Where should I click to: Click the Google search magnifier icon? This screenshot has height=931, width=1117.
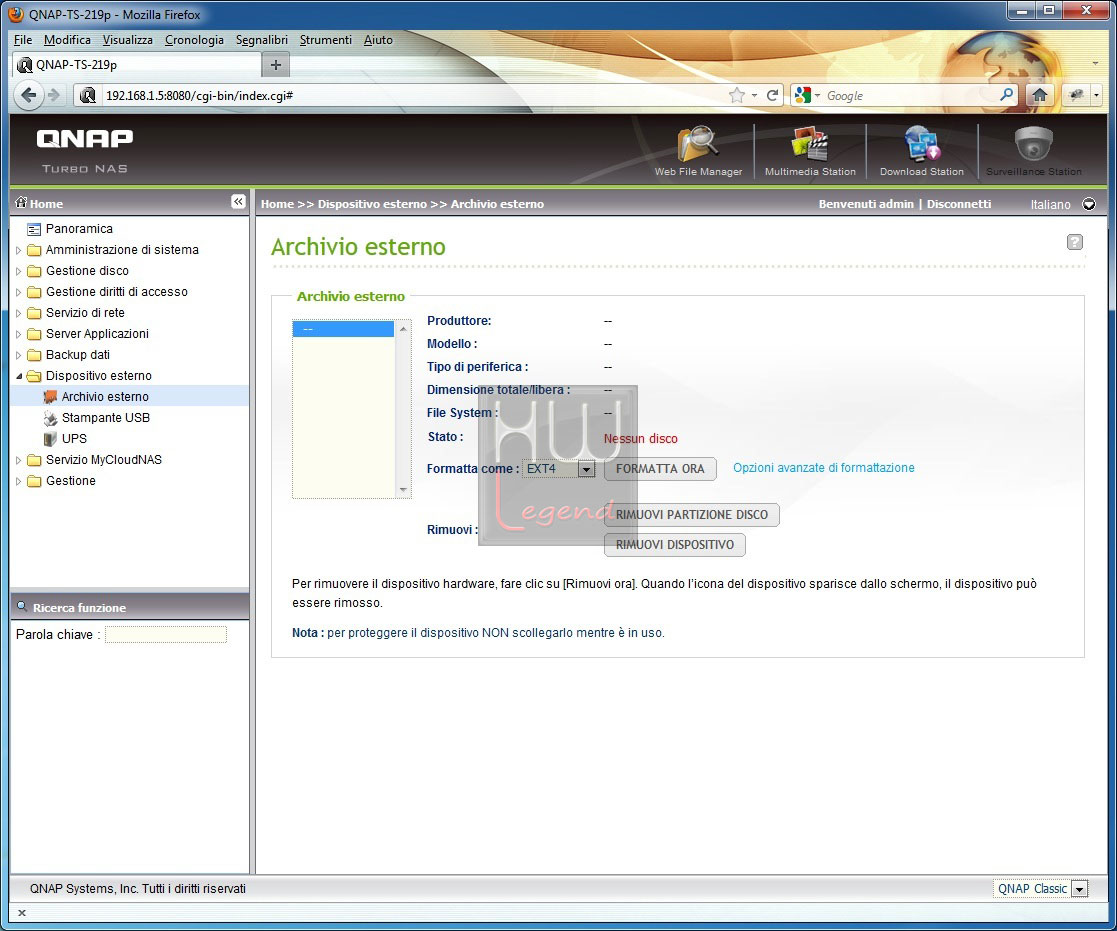tap(1007, 95)
